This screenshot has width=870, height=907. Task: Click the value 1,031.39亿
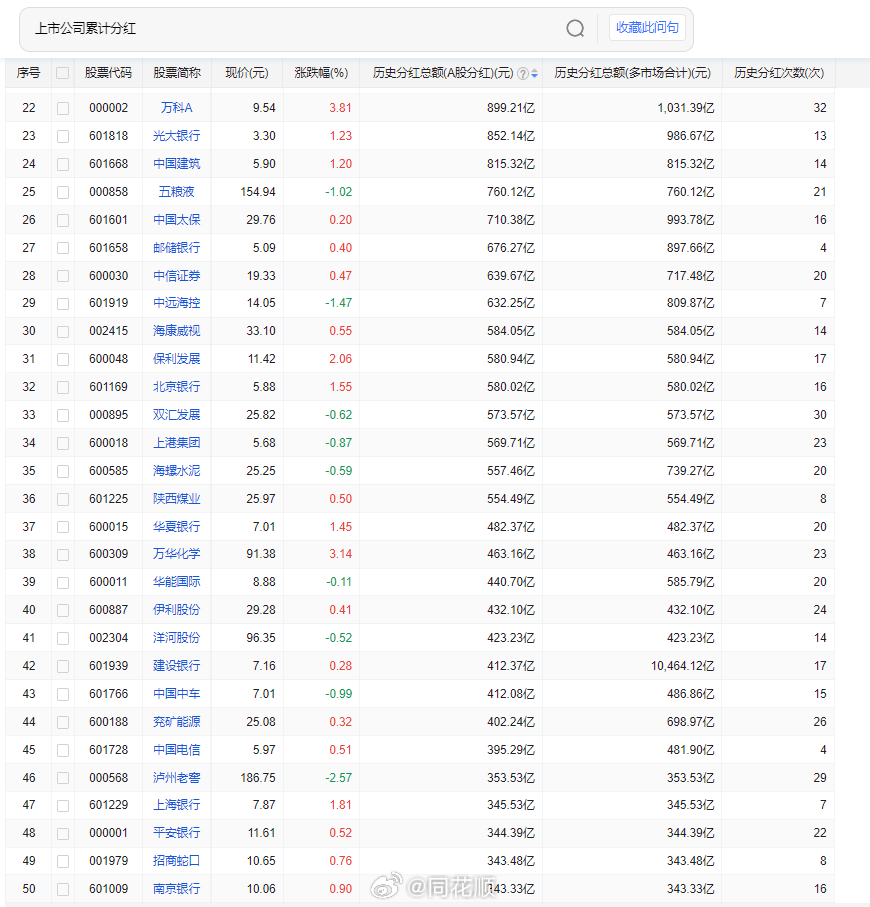[x=686, y=108]
